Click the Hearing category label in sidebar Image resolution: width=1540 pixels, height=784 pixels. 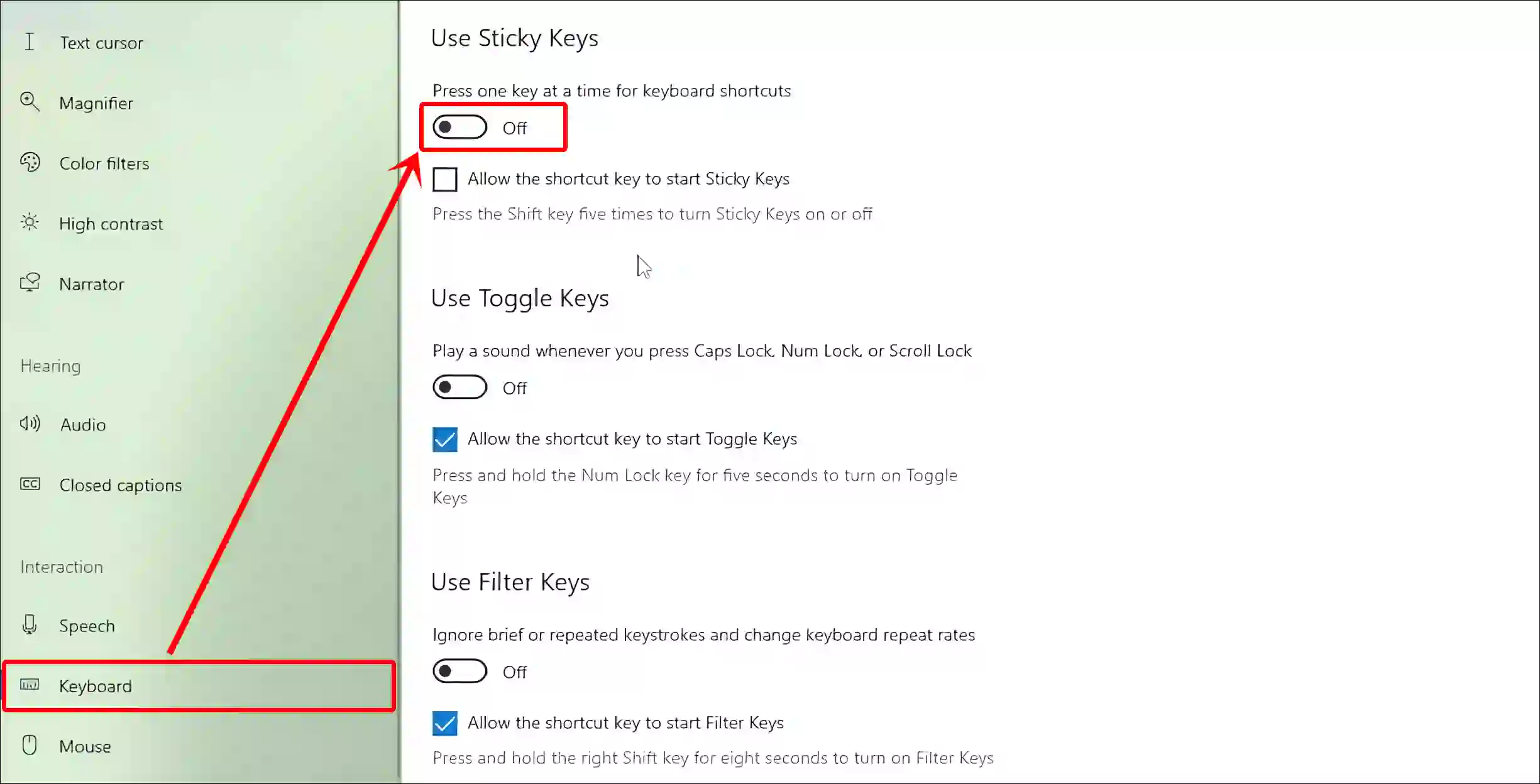49,365
